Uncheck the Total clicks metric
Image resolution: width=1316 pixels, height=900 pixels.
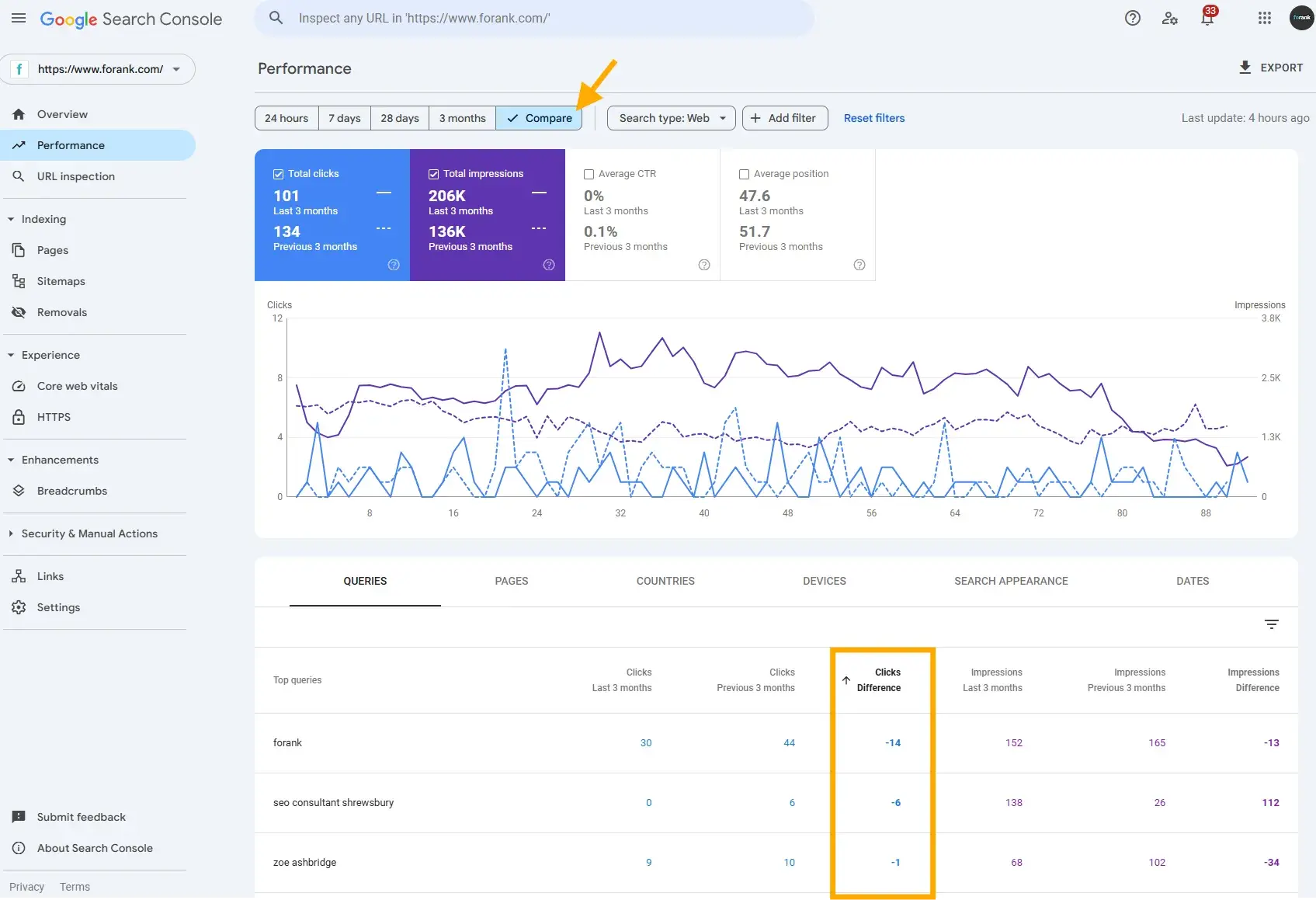(278, 173)
